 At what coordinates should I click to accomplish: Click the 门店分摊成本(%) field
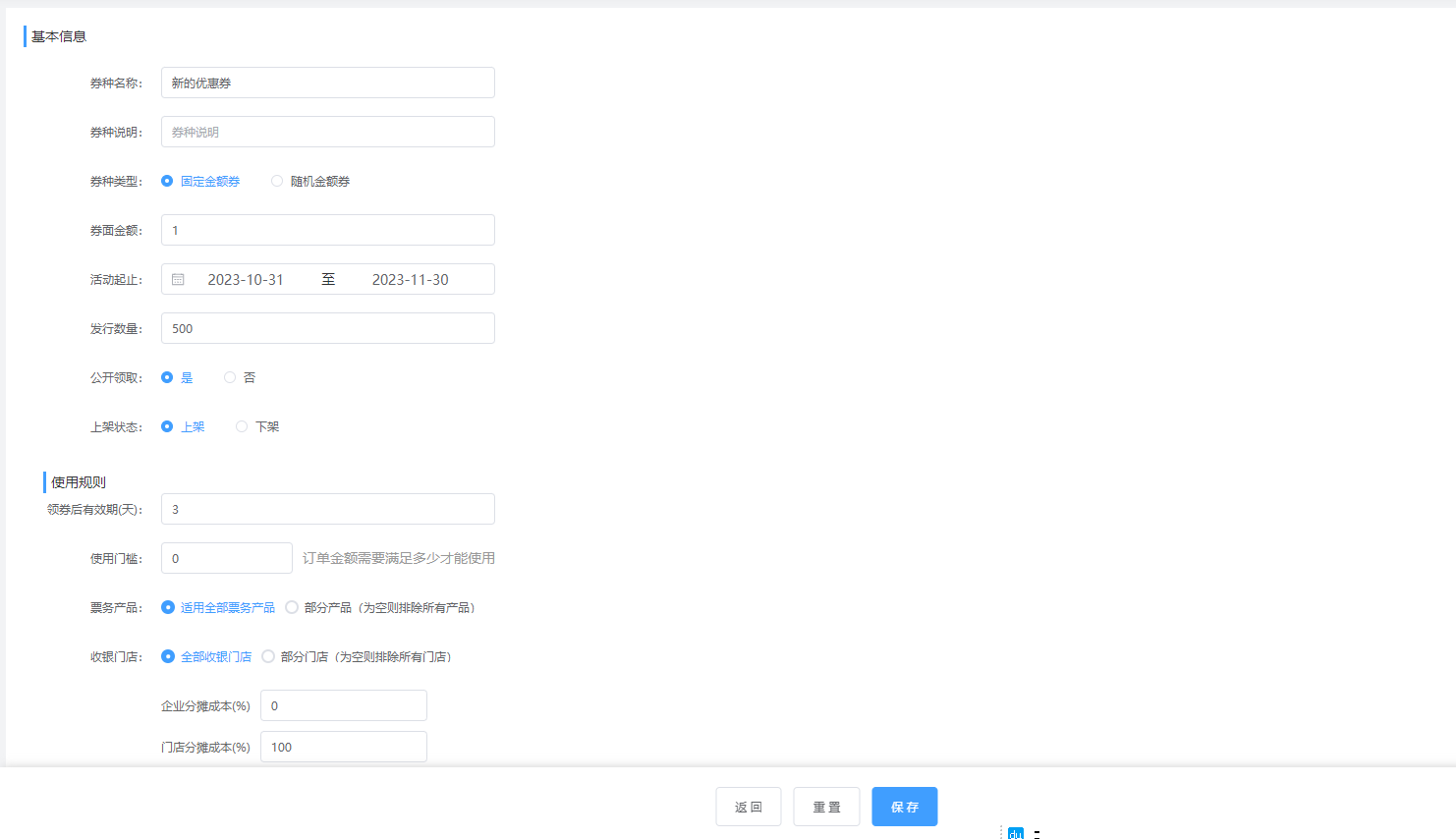point(343,747)
